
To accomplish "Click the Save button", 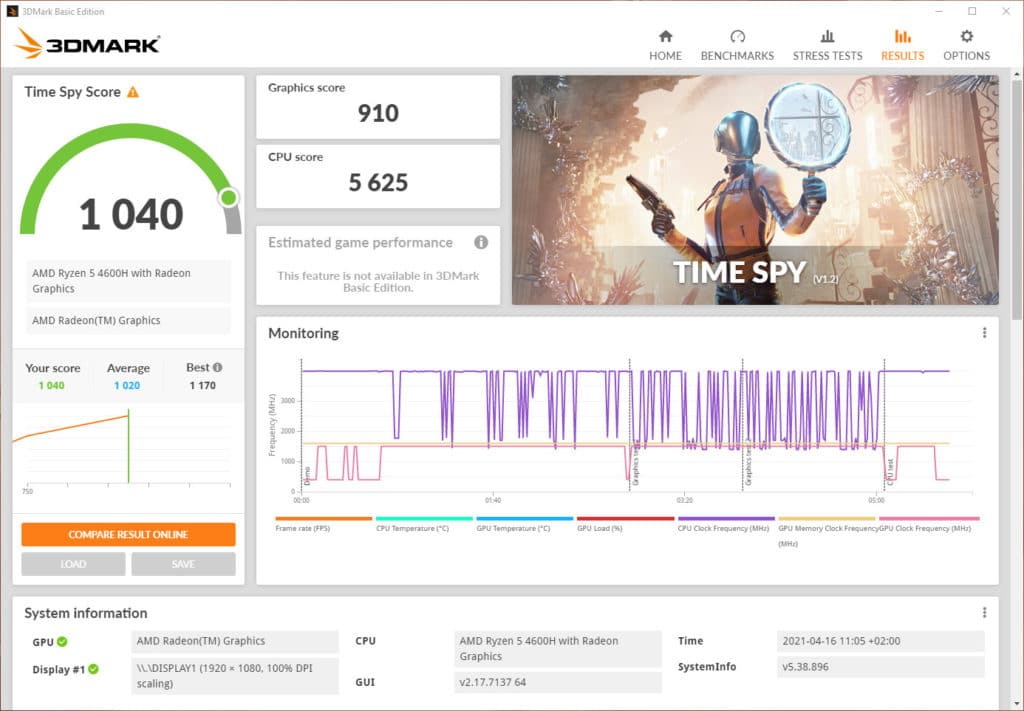I will click(x=183, y=564).
